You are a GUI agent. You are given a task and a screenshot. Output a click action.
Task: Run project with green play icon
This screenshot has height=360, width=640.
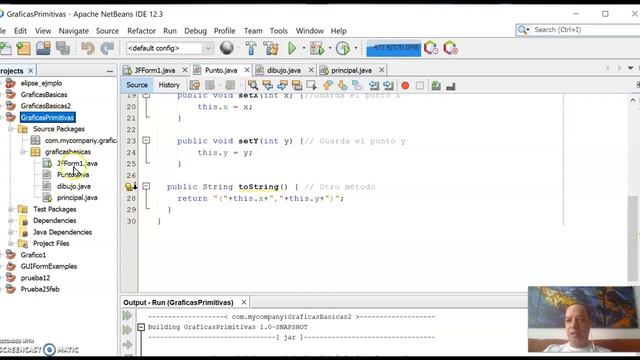(x=292, y=48)
